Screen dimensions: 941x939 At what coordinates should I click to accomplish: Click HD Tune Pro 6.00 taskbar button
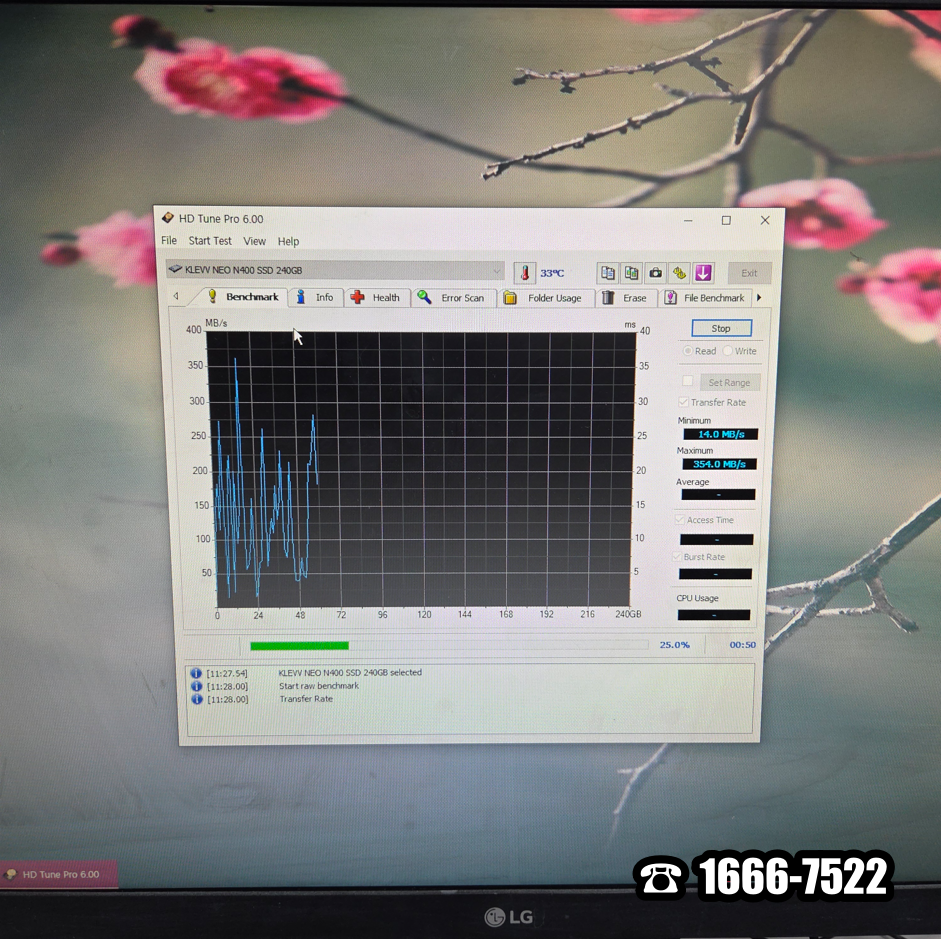coord(58,874)
